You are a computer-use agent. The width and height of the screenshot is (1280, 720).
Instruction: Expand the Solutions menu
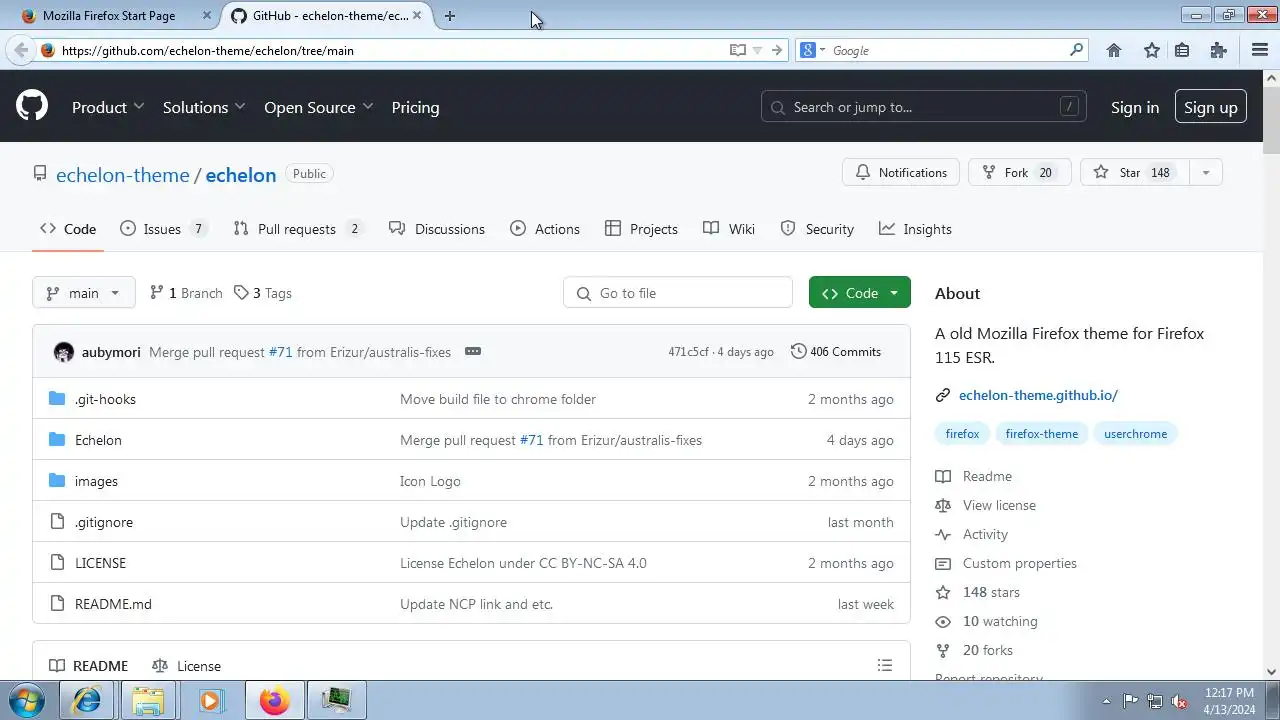(x=204, y=107)
